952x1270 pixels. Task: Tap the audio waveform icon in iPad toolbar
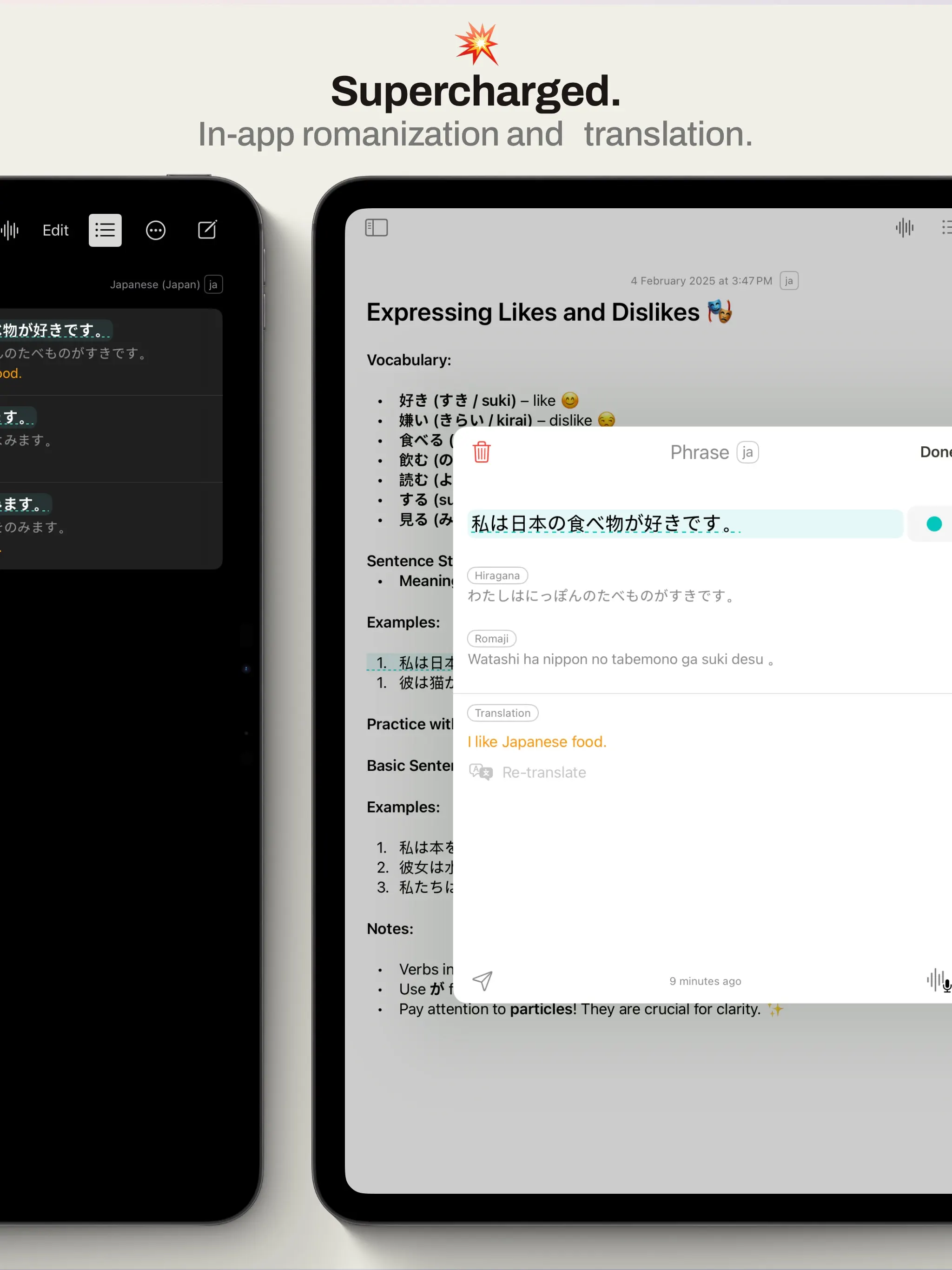point(904,227)
